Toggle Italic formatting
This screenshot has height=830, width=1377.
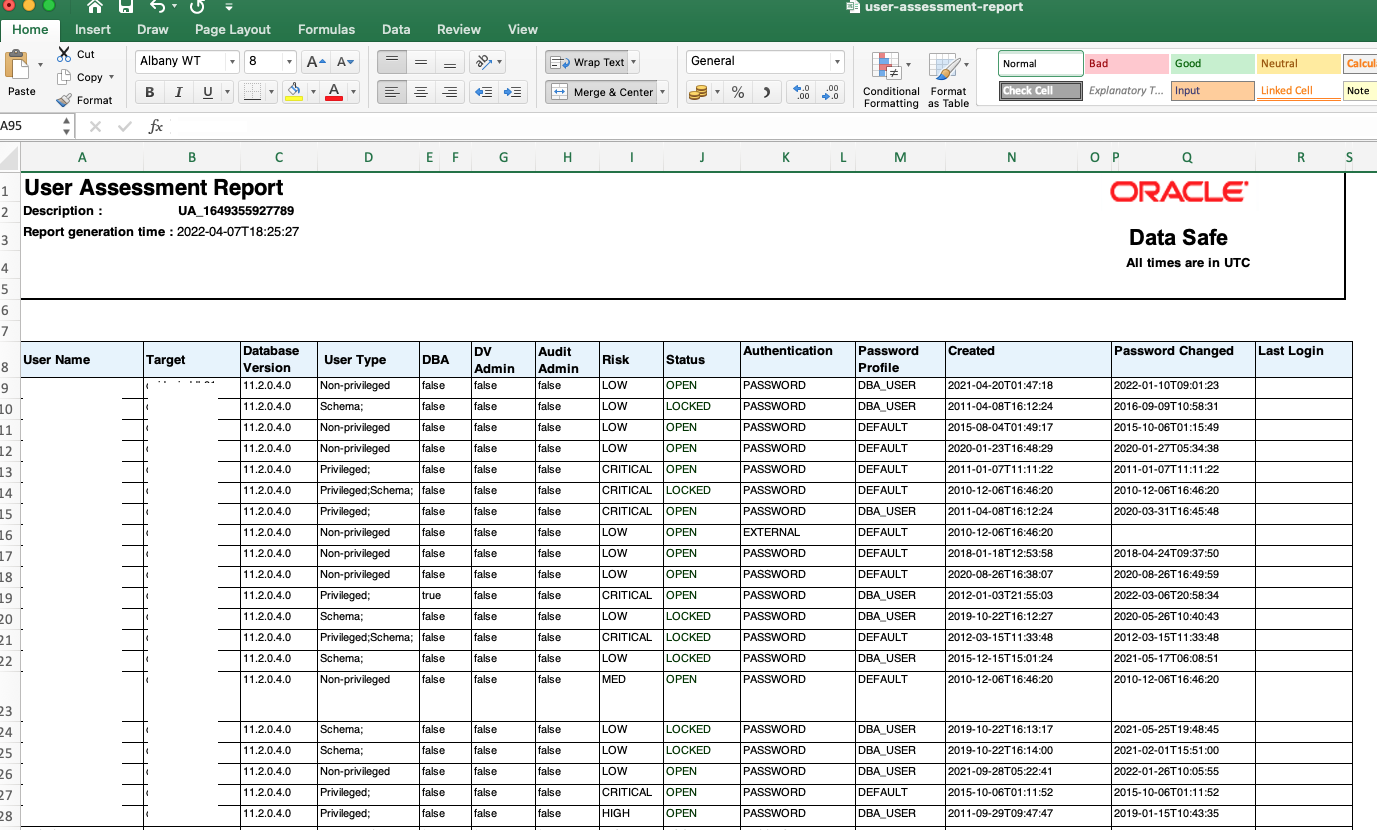pyautogui.click(x=179, y=92)
